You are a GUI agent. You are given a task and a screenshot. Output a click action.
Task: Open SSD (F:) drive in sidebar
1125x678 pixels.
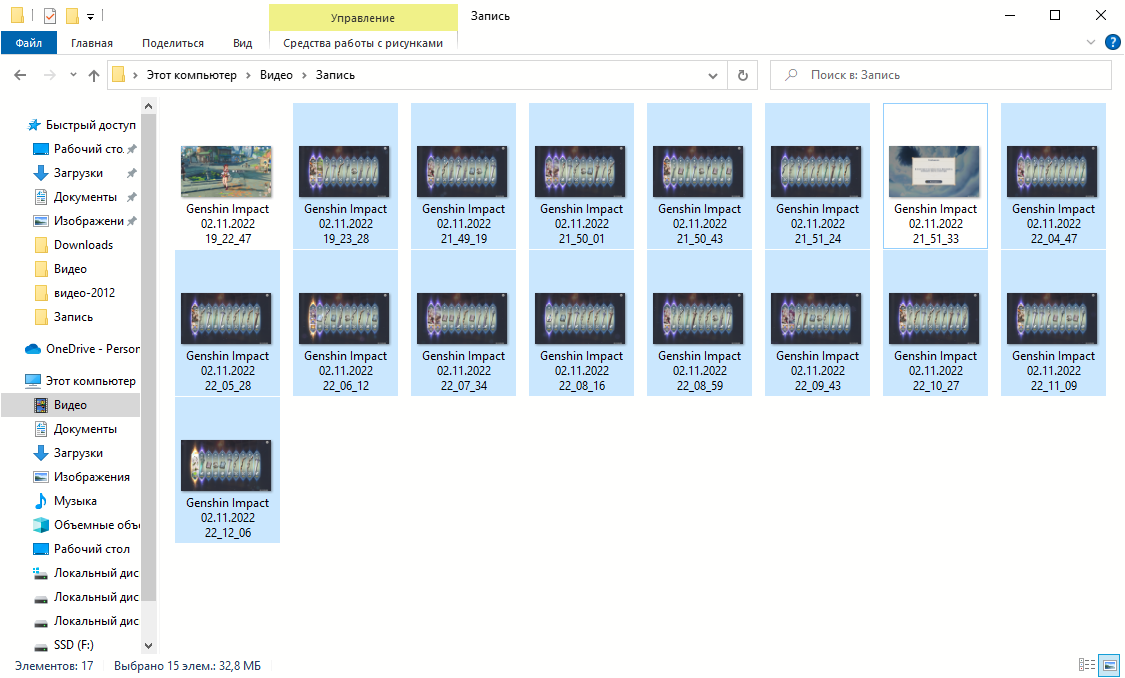(73, 644)
